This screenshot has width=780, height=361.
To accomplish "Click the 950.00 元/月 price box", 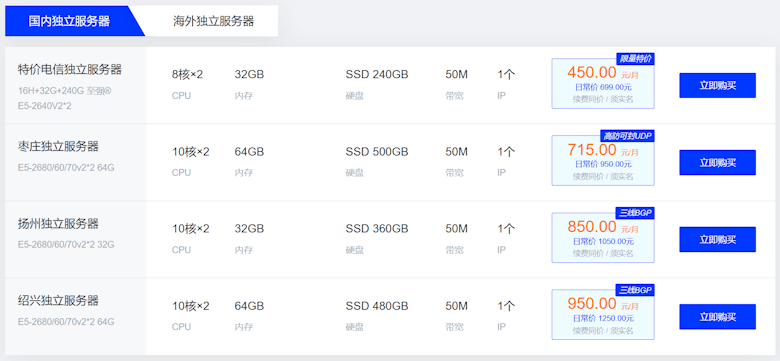I will pyautogui.click(x=603, y=315).
